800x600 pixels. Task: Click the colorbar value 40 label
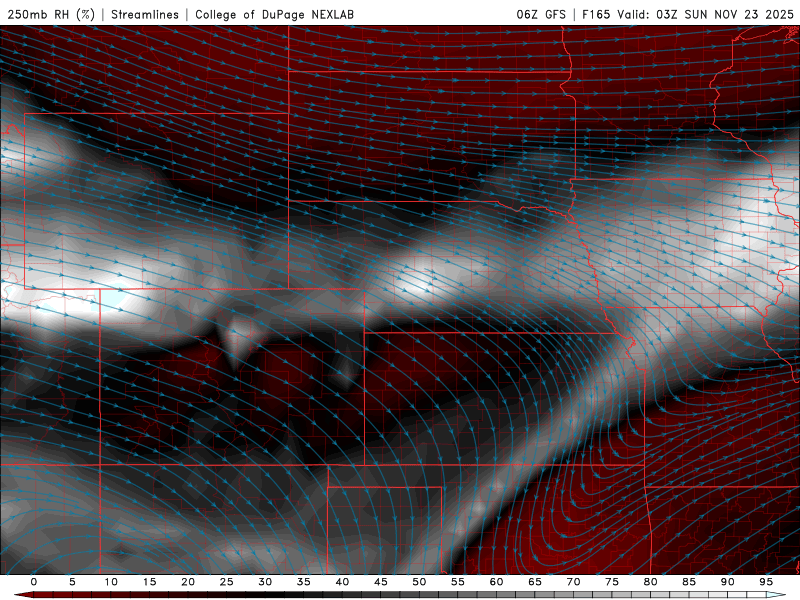coord(342,582)
